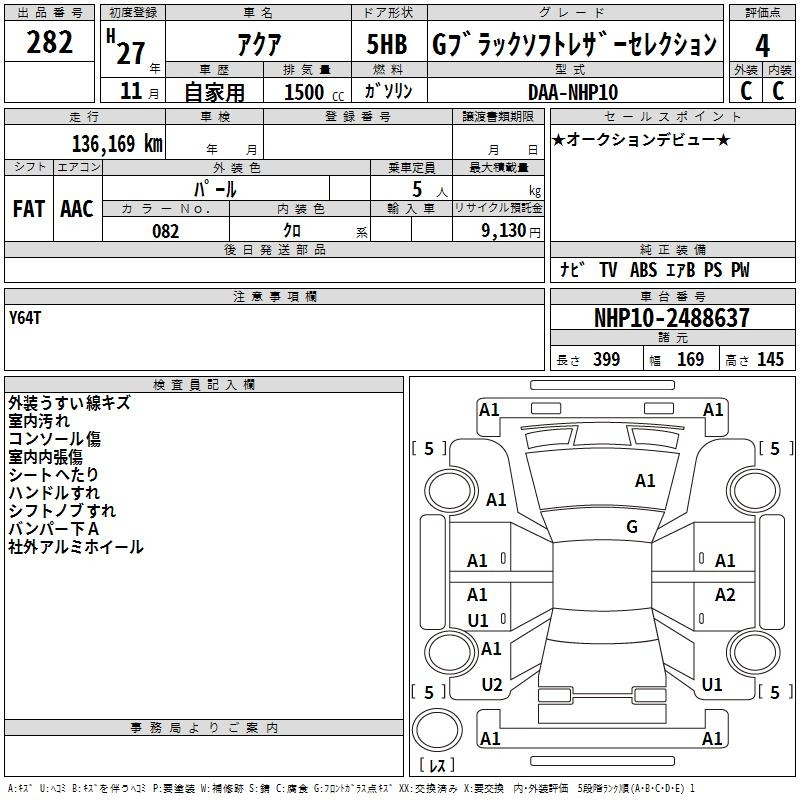800x800 pixels.
Task: Select the 車台番号 header
Action: point(672,296)
